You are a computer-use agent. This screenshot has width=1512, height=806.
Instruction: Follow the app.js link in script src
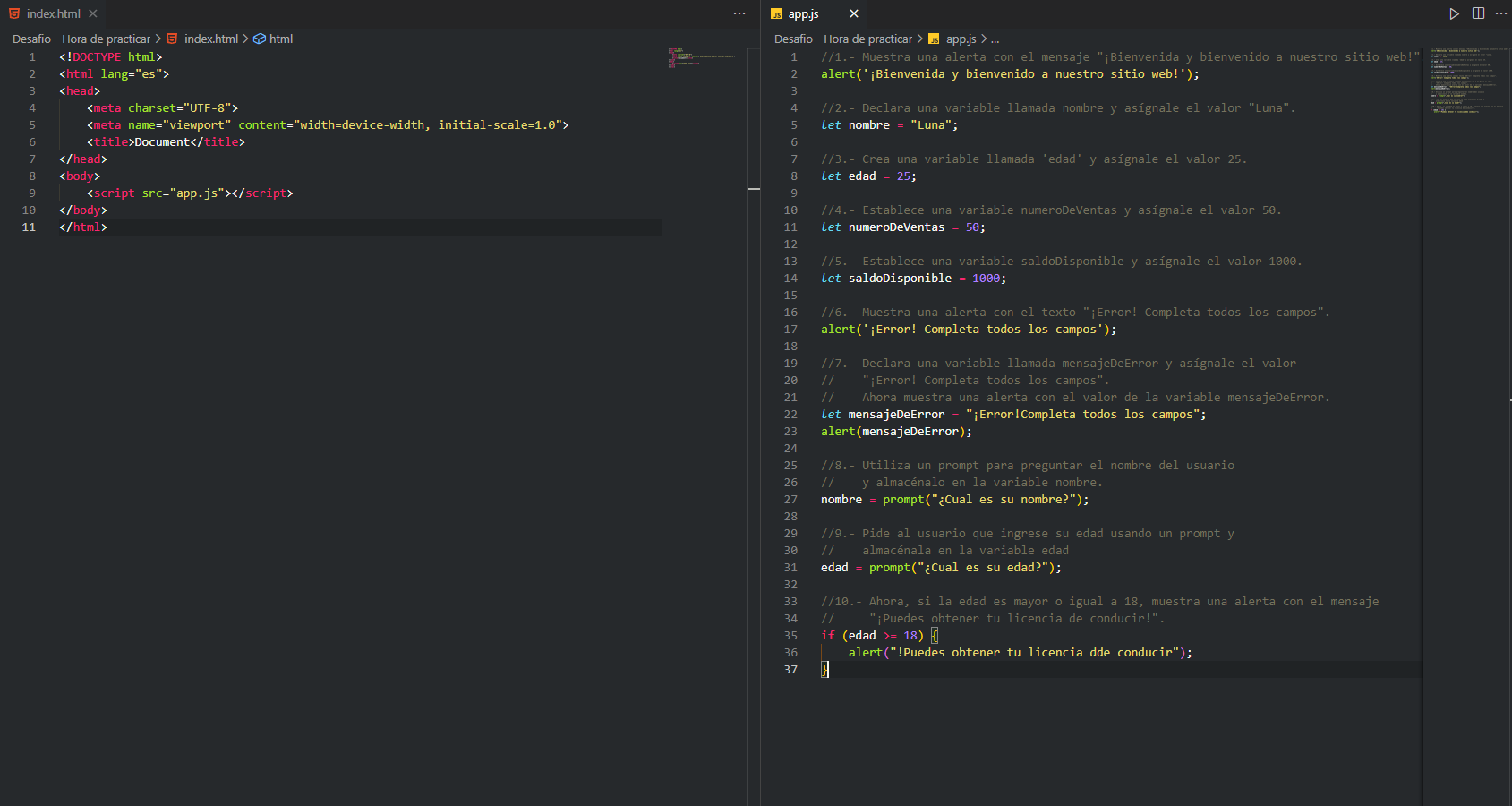point(196,193)
